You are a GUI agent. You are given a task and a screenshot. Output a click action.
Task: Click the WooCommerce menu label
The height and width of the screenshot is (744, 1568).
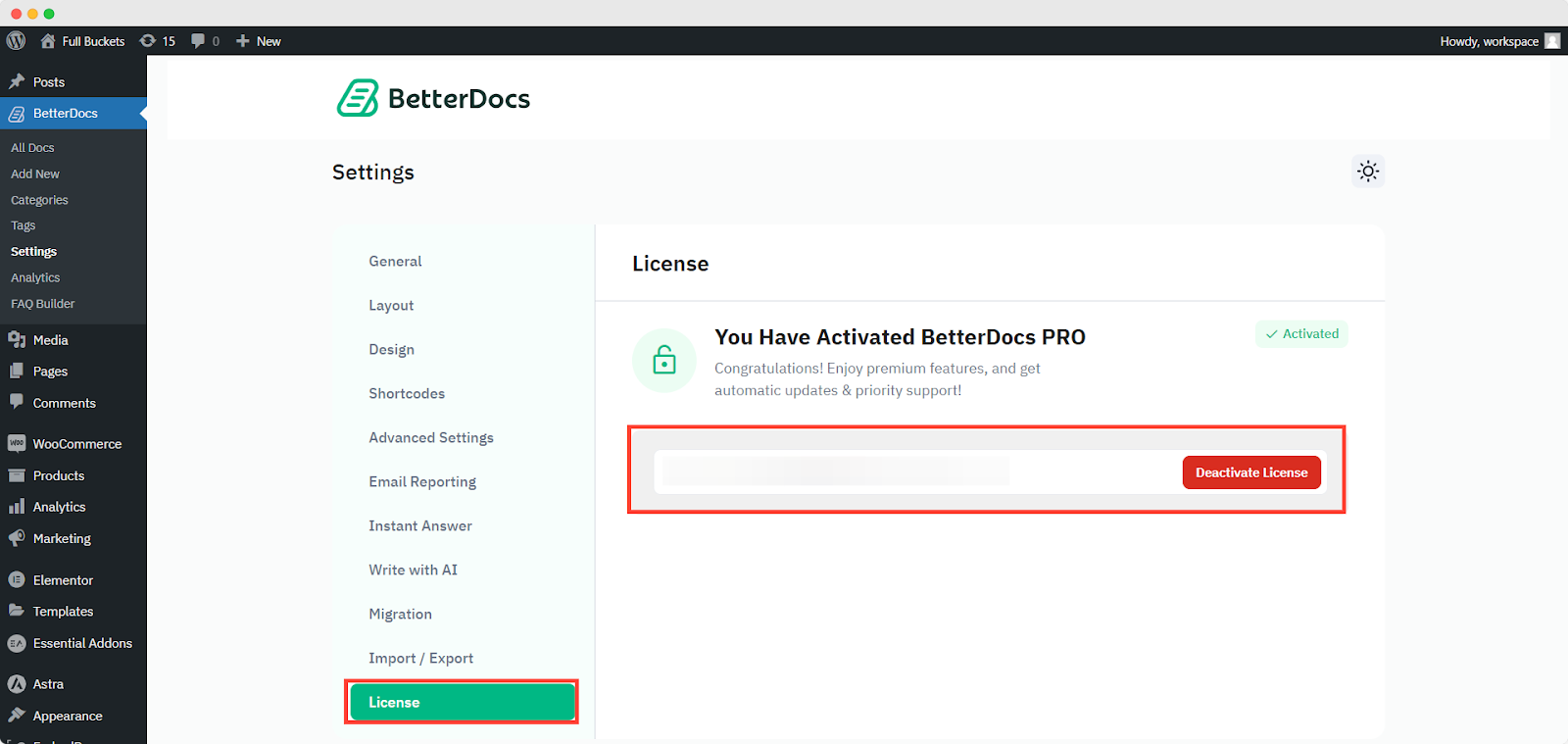pyautogui.click(x=77, y=444)
